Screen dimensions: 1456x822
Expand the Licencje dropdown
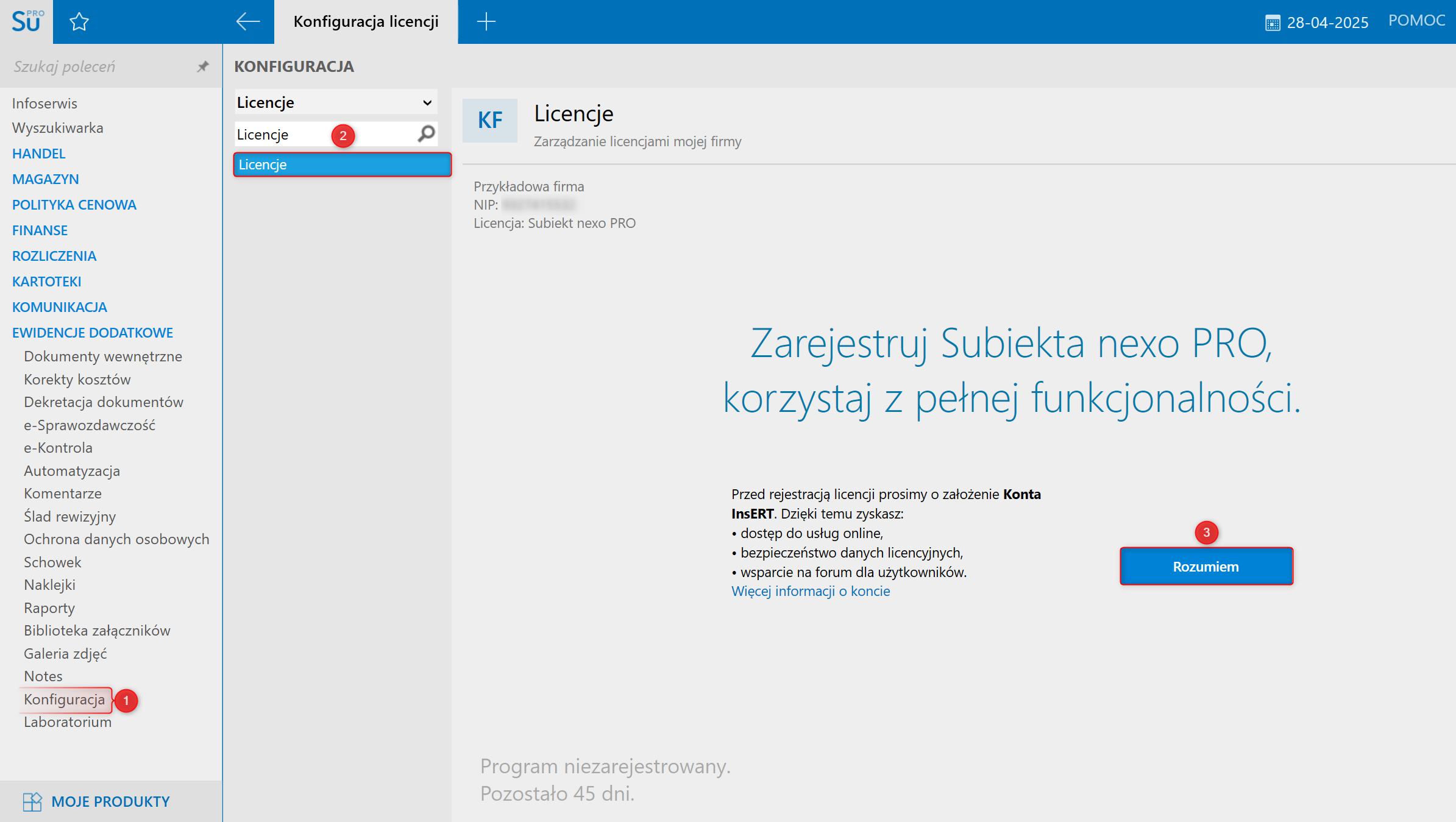coord(427,102)
